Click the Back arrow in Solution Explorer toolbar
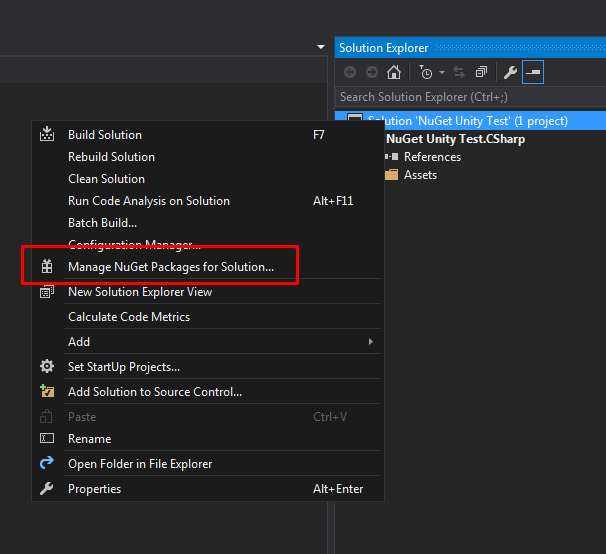606x554 pixels. pyautogui.click(x=350, y=72)
